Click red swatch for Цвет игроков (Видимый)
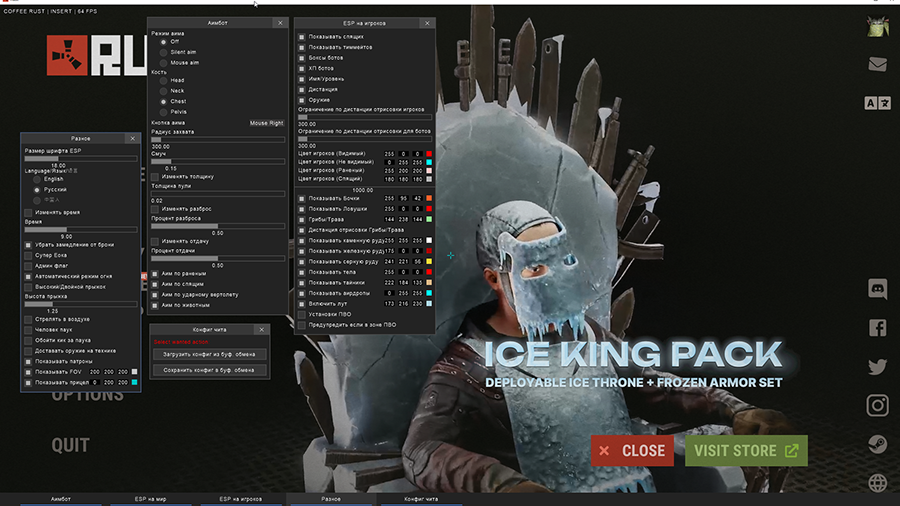900x506 pixels. coord(429,154)
